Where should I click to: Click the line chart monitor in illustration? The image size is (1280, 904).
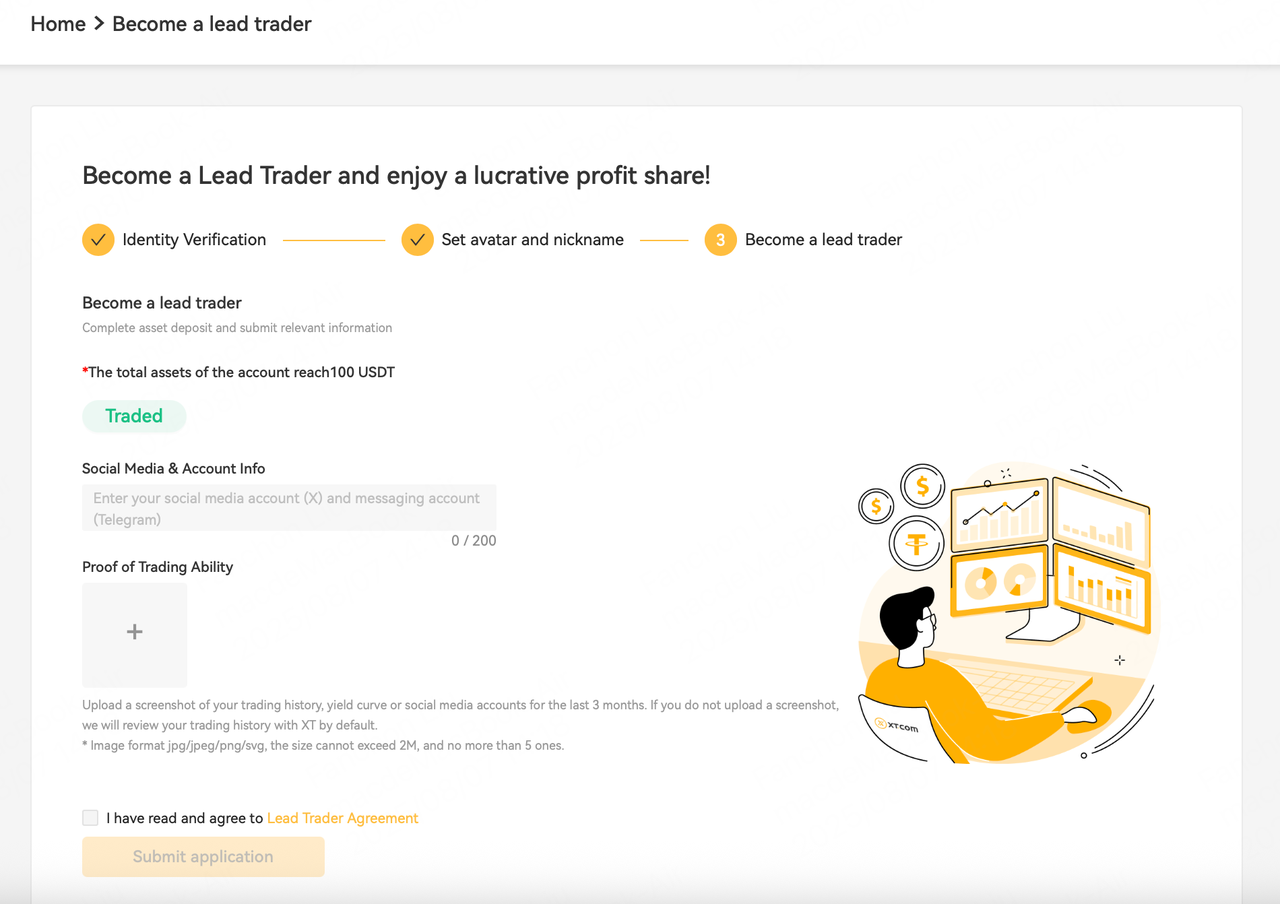pyautogui.click(x=1000, y=515)
